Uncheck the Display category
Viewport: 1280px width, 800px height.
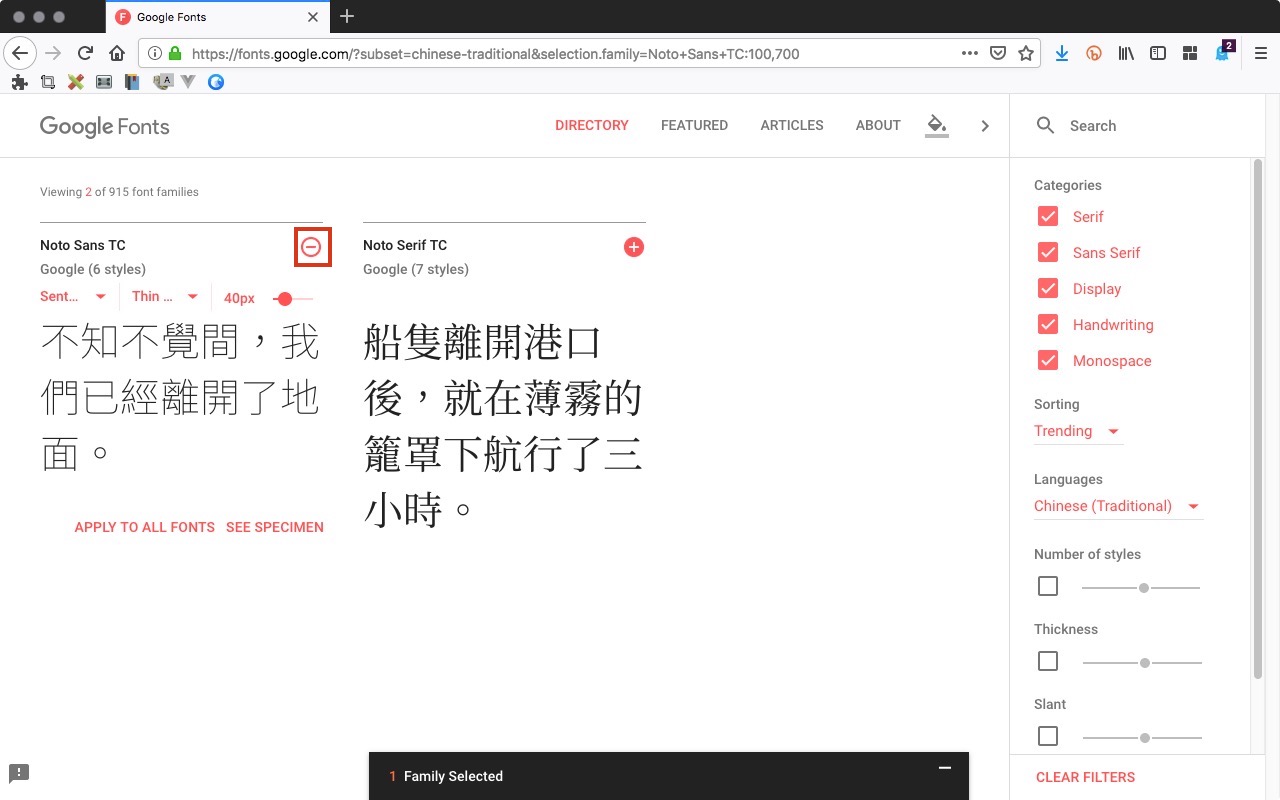(1047, 289)
